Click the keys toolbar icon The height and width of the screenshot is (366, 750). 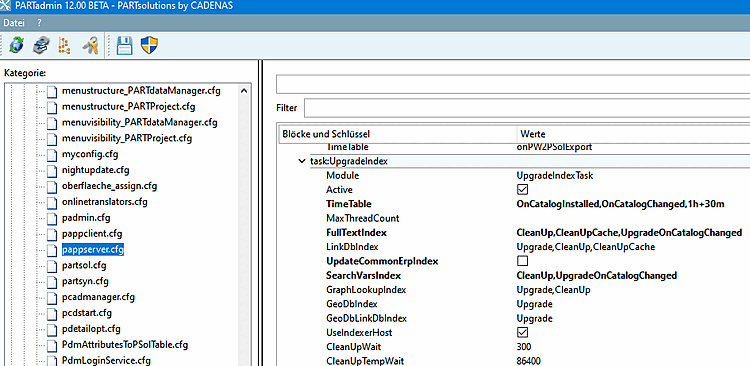[x=90, y=46]
